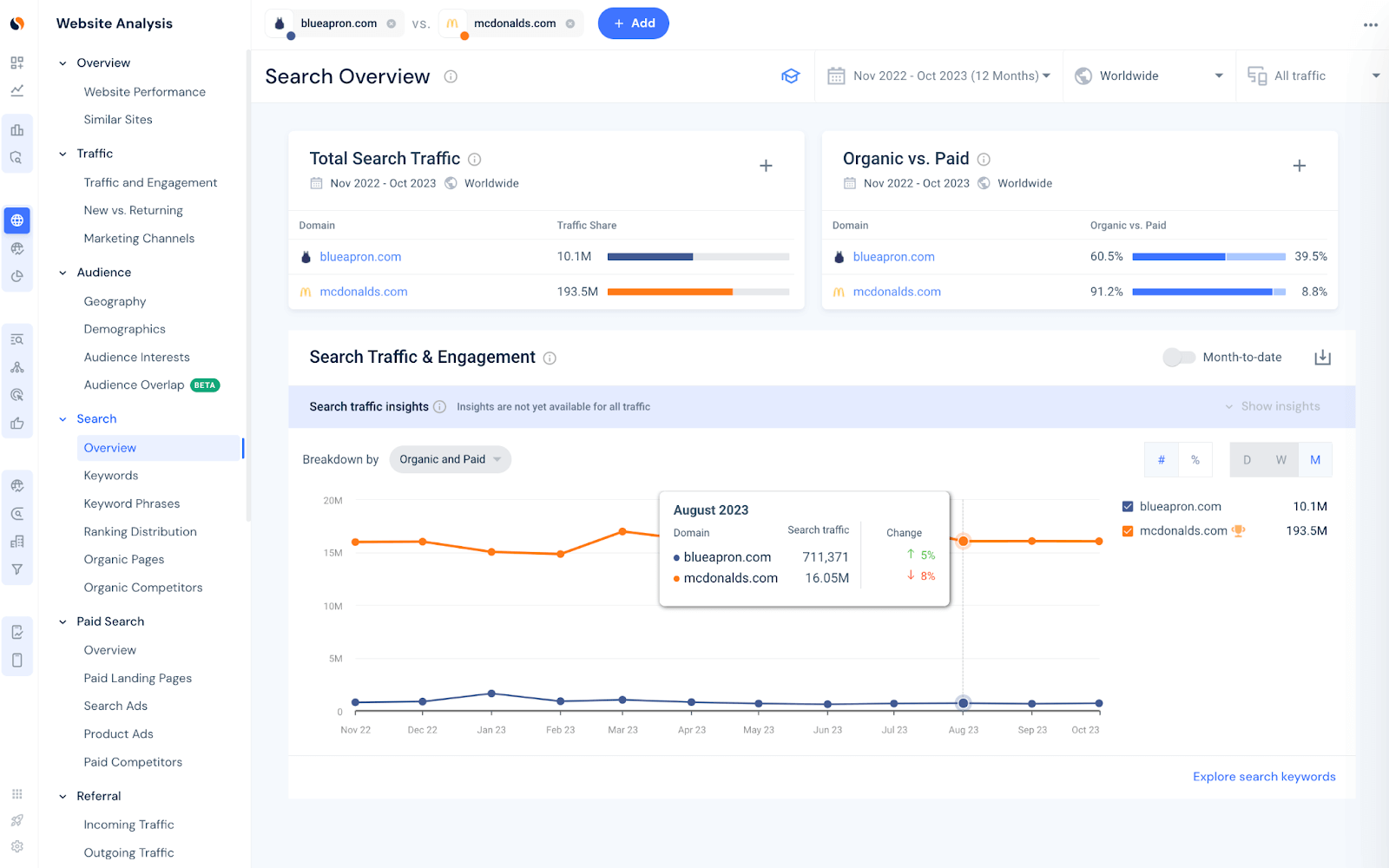
Task: Add Organic vs. Paid card with plus icon
Action: point(1300,166)
